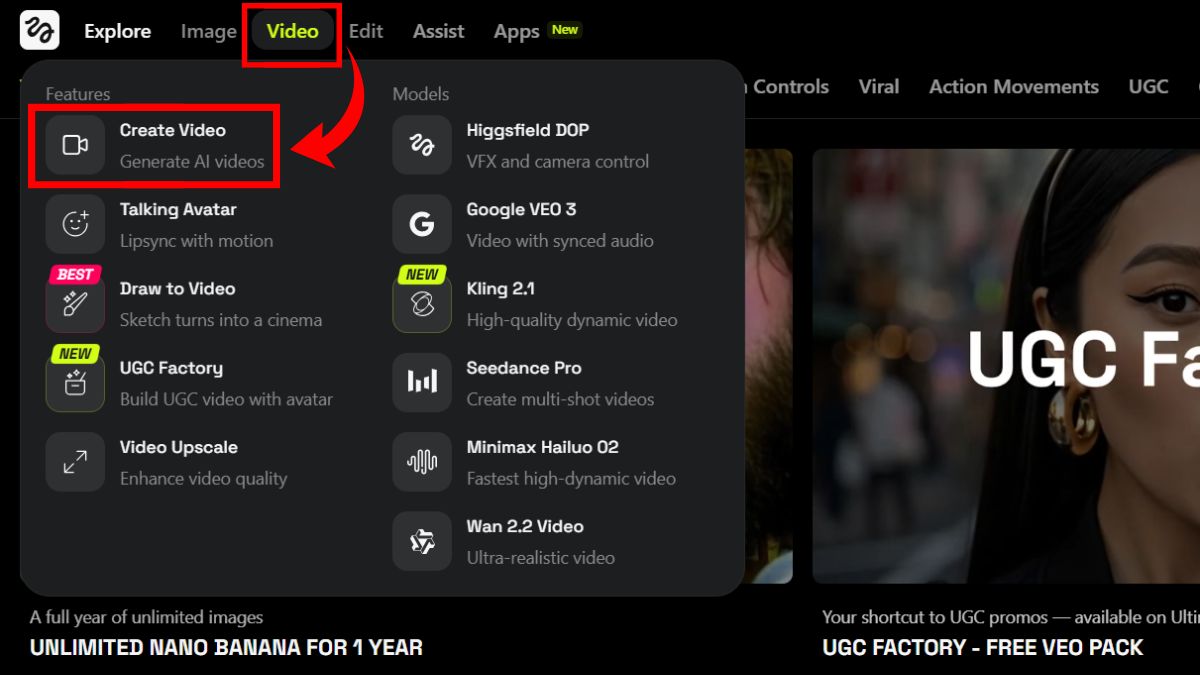Collapse the Video dropdown menu
1200x675 pixels.
292,31
